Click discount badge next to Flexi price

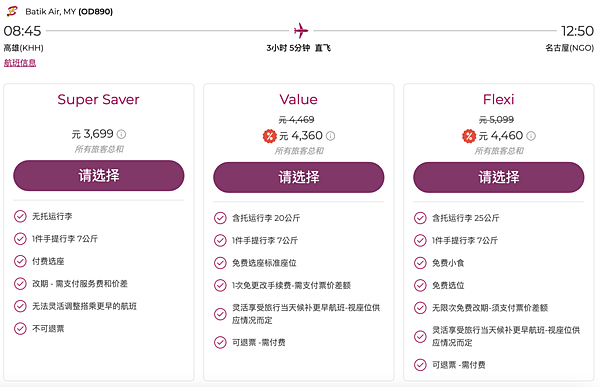point(469,136)
